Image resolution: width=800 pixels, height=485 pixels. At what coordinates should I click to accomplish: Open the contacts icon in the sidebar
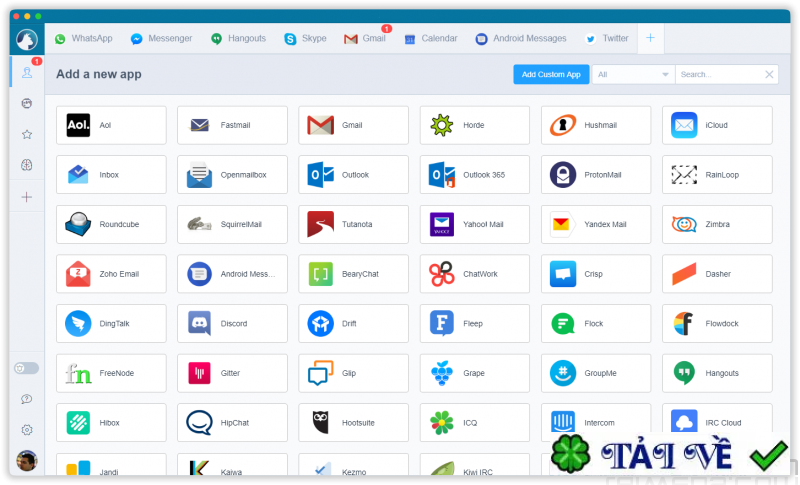pos(27,72)
